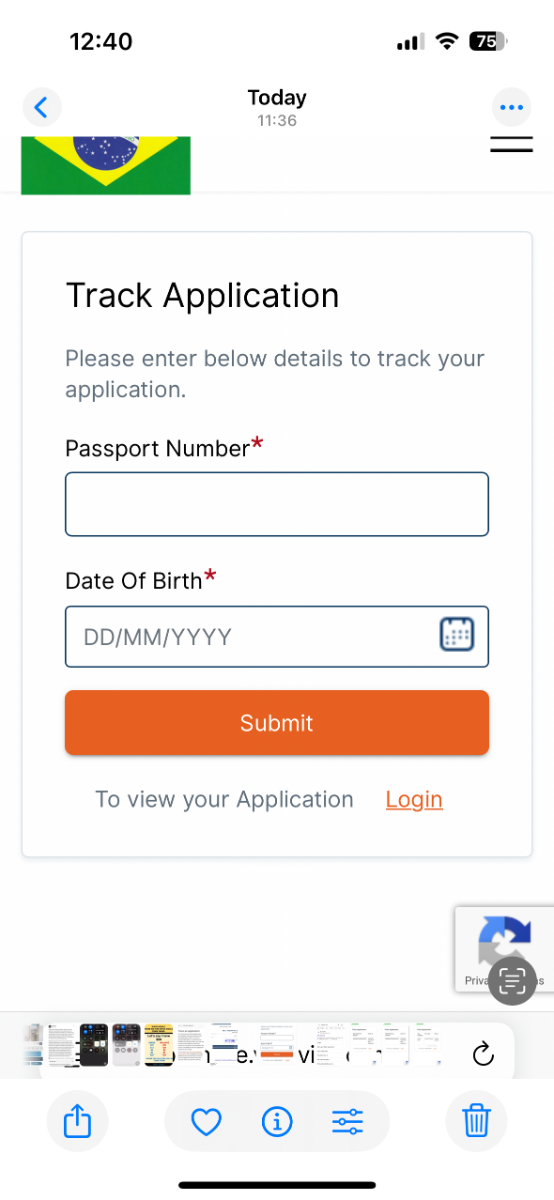Screen dimensions: 554x1200
Task: Show photo info with the info icon
Action: [276, 1122]
